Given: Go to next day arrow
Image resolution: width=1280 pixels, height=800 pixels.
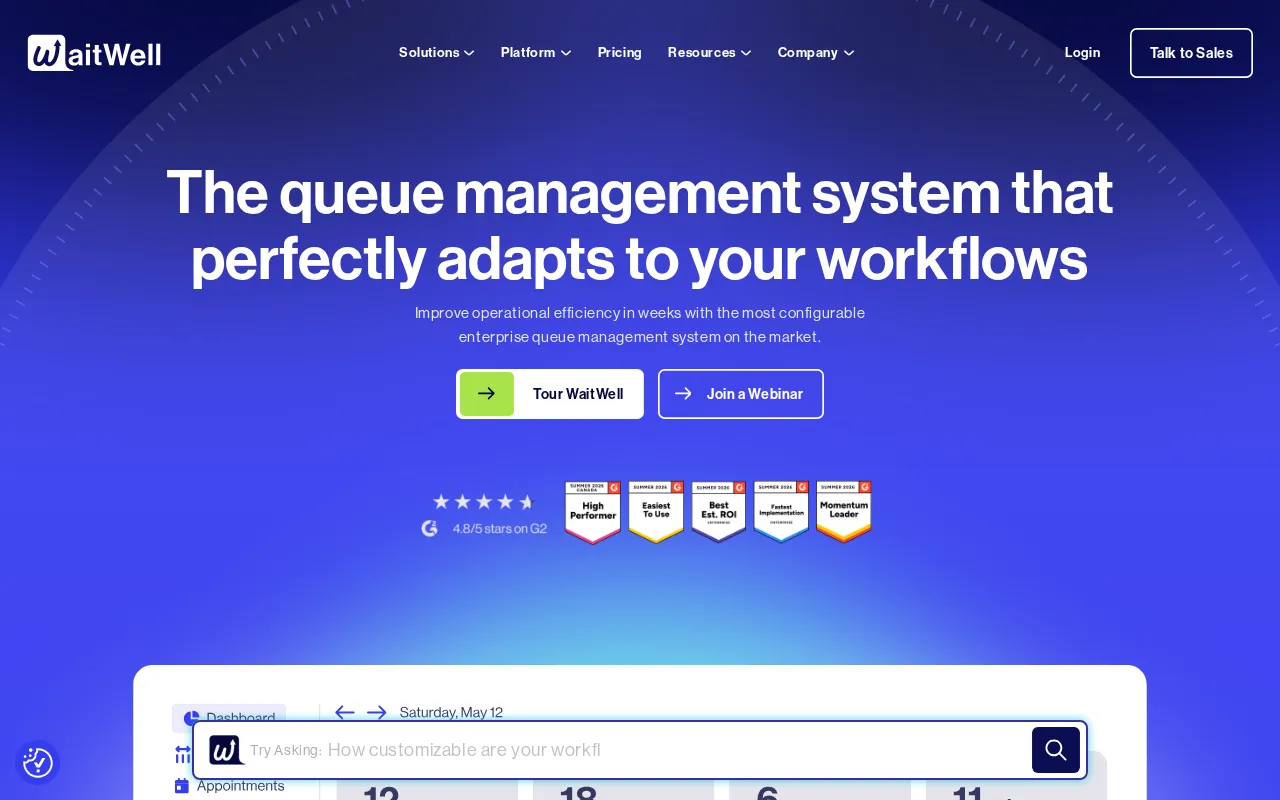Looking at the screenshot, I should (377, 712).
